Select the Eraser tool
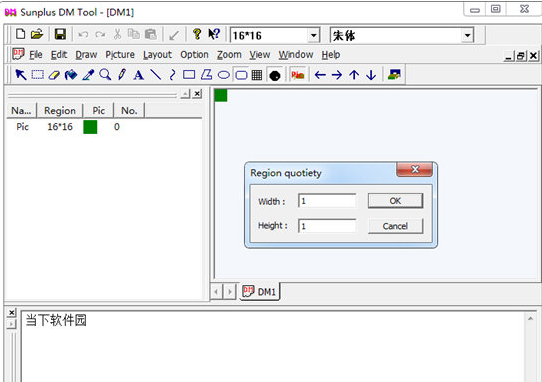Viewport: 542px width, 382px height. tap(54, 75)
